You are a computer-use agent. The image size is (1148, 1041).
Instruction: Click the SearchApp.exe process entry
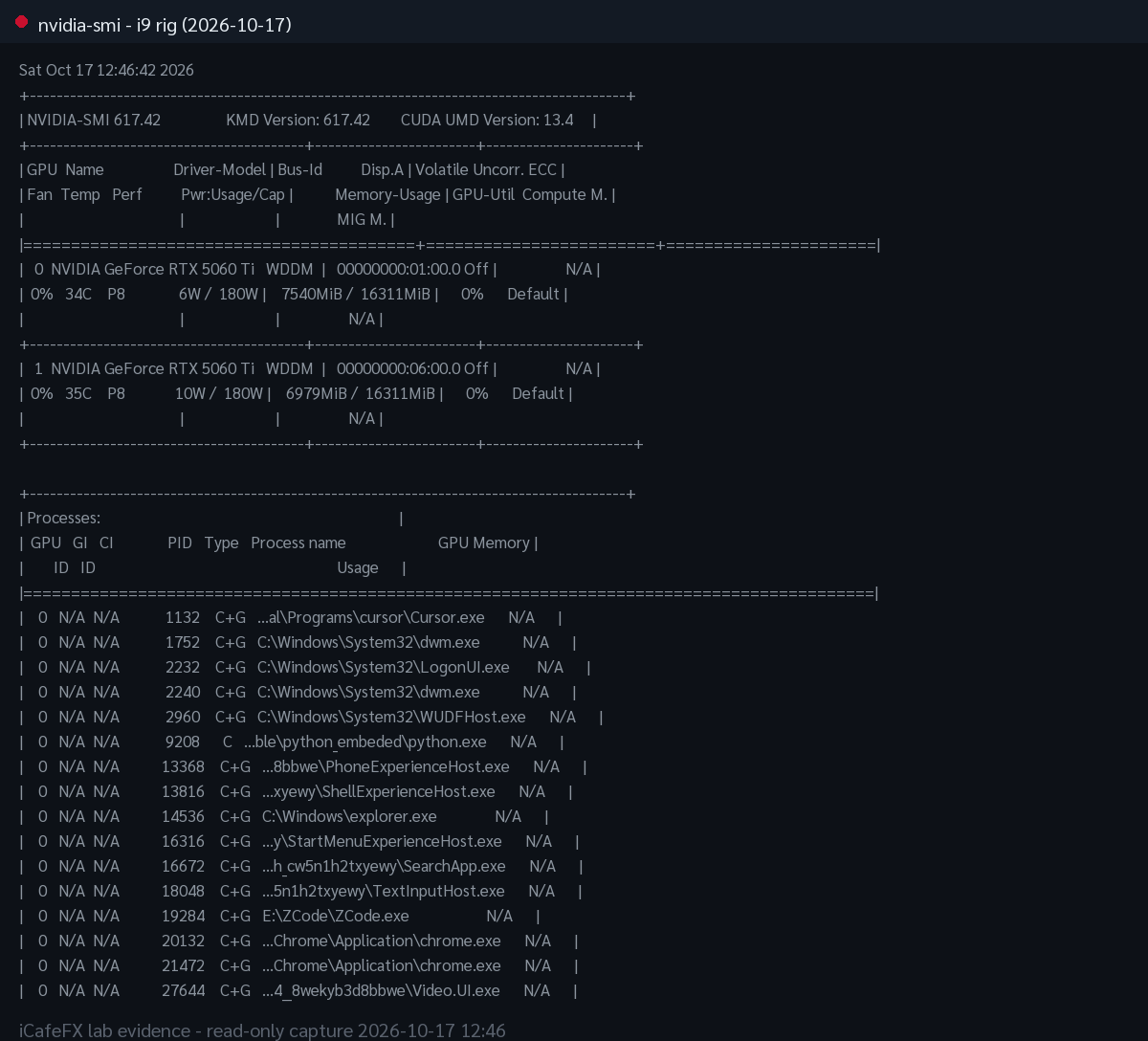384,866
